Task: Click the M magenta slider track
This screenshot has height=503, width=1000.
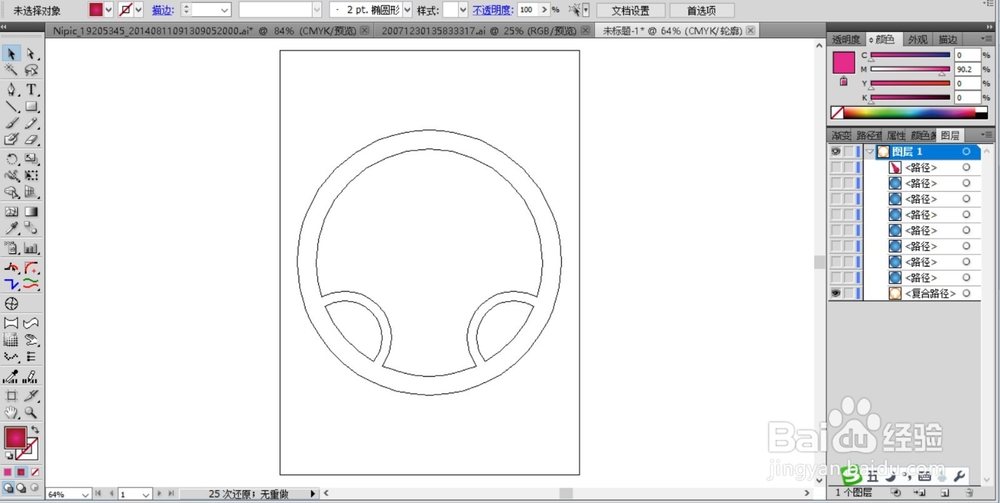Action: tap(910, 69)
